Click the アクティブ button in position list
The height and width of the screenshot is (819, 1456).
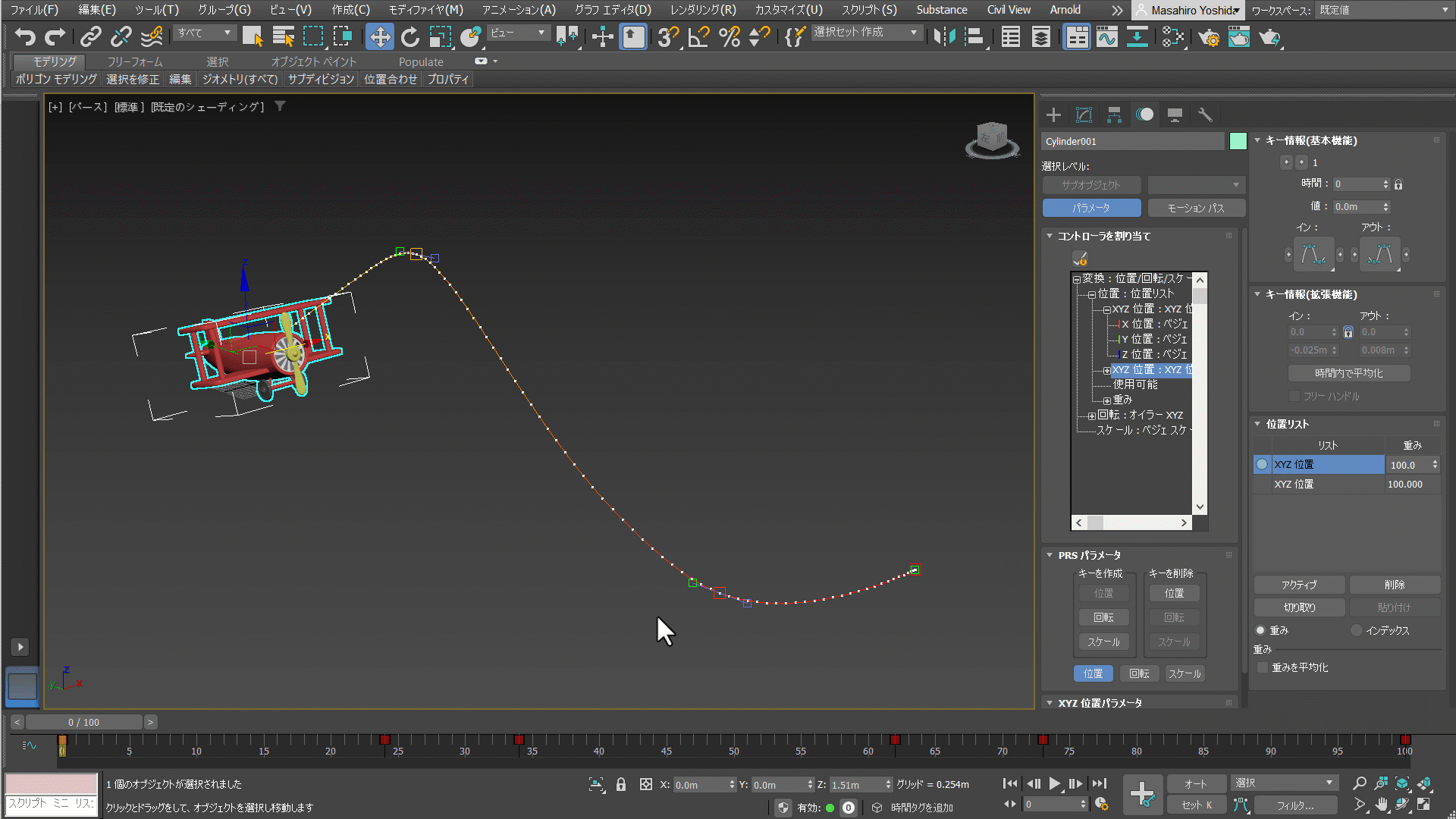(1299, 585)
